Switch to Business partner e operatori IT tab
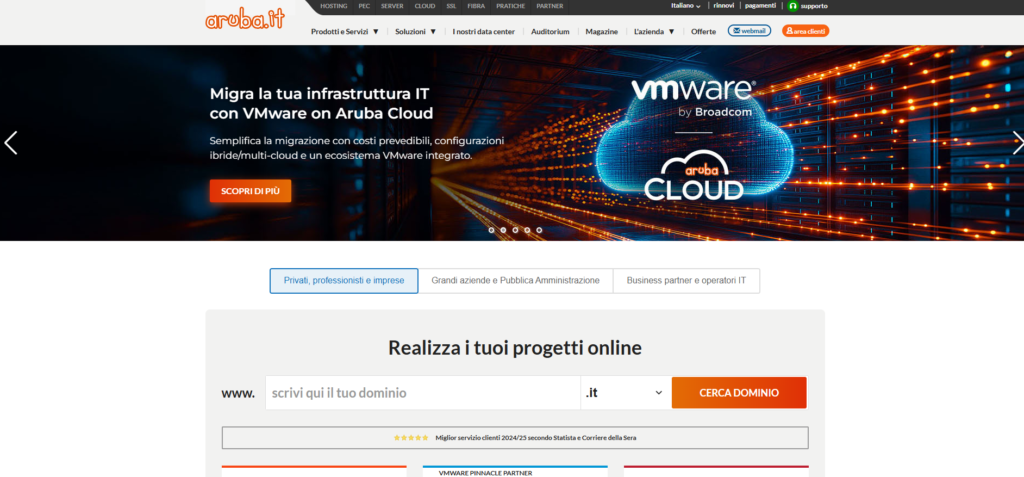The image size is (1024, 477). click(686, 280)
